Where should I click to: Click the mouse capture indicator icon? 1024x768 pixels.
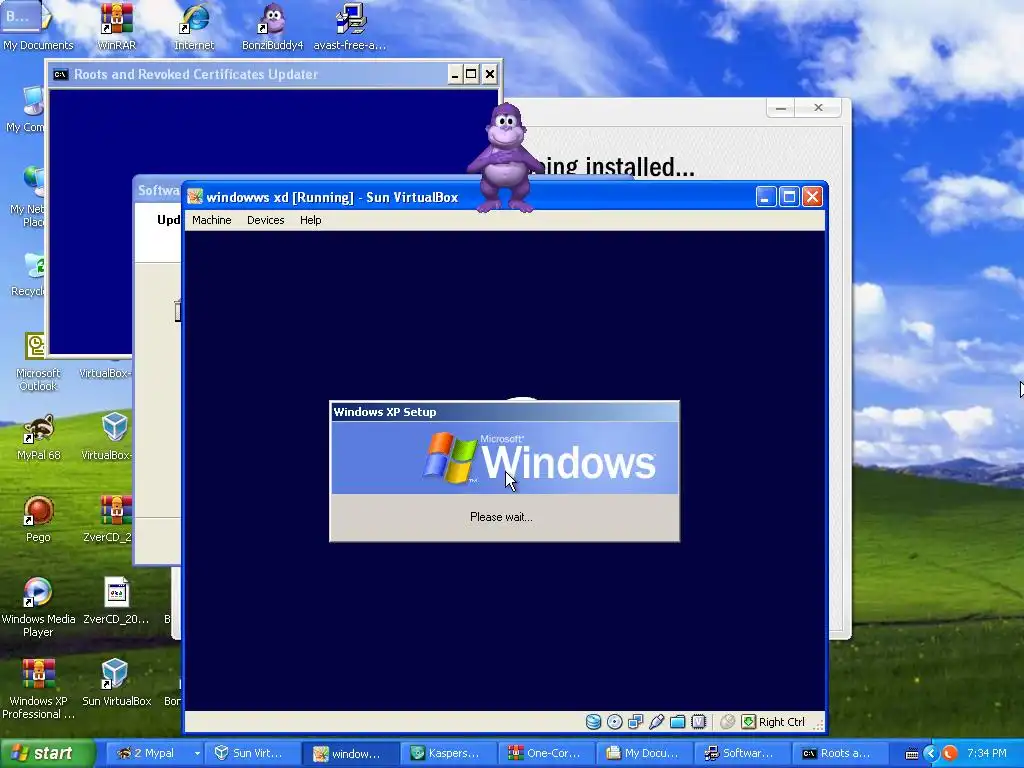tap(728, 722)
